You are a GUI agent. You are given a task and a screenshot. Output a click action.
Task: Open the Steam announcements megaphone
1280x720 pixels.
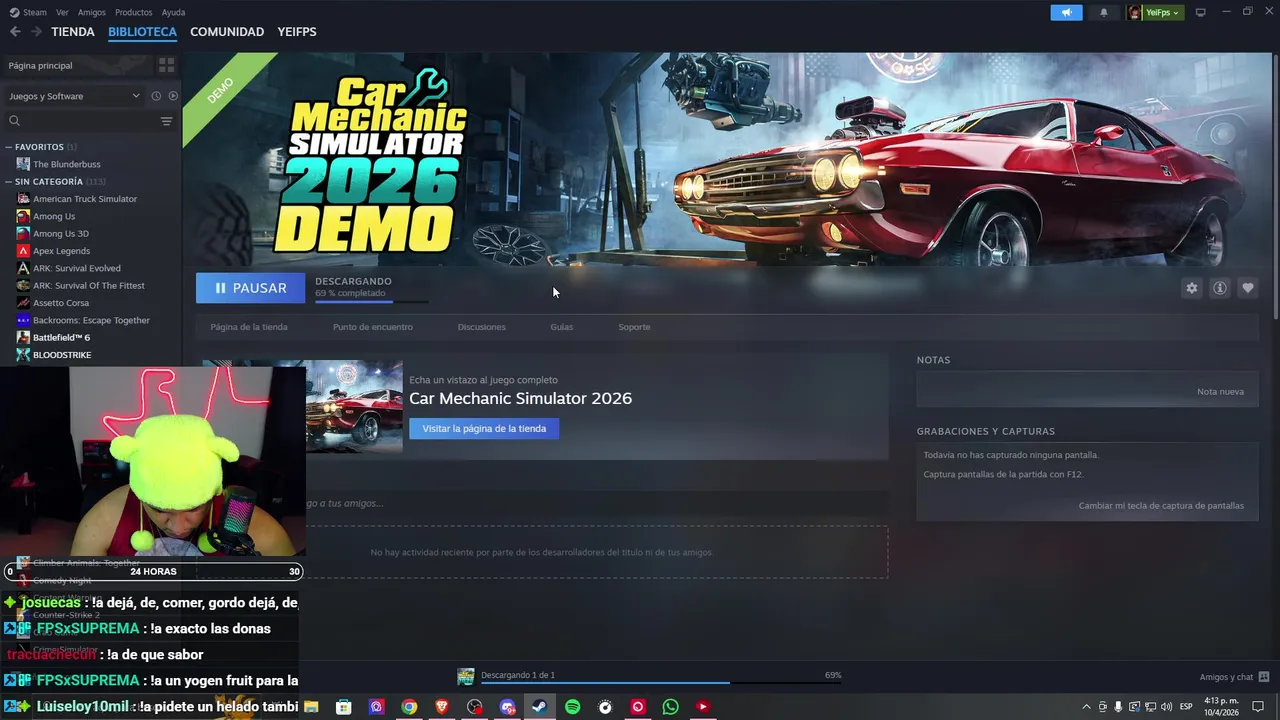pyautogui.click(x=1066, y=12)
